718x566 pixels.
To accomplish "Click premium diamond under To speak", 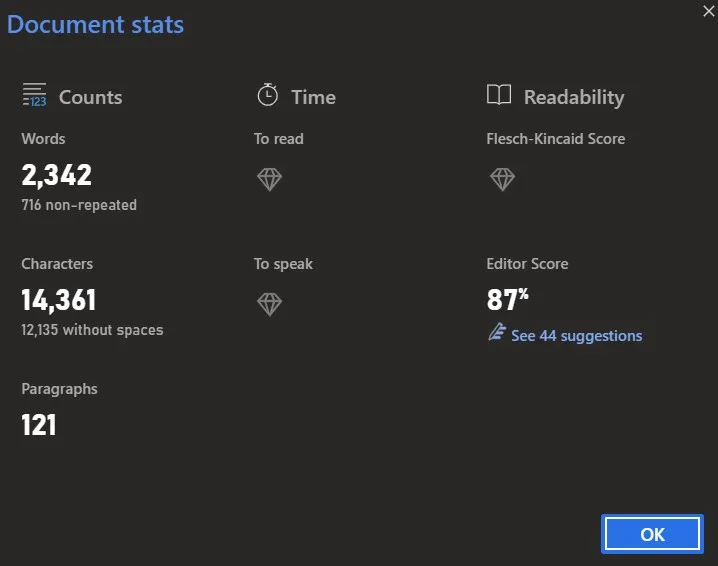I will coord(269,305).
